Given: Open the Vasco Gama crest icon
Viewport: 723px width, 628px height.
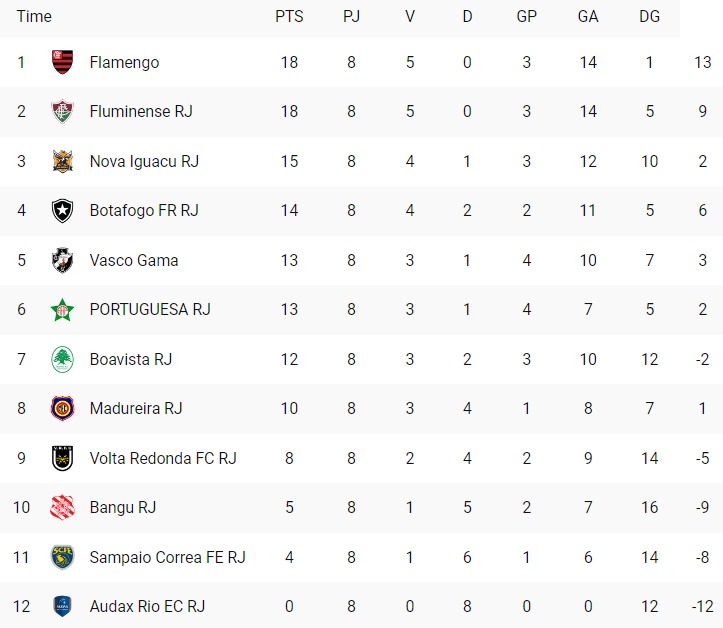Looking at the screenshot, I should tap(62, 260).
